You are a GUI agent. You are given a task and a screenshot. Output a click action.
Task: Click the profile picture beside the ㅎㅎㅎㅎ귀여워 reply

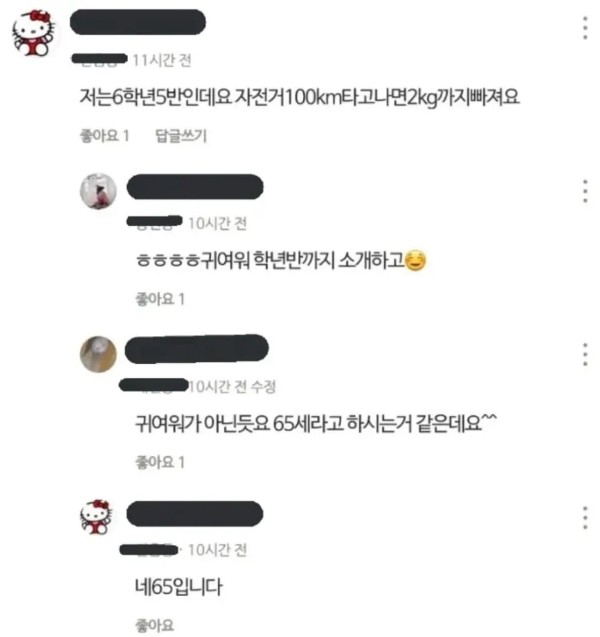98,191
